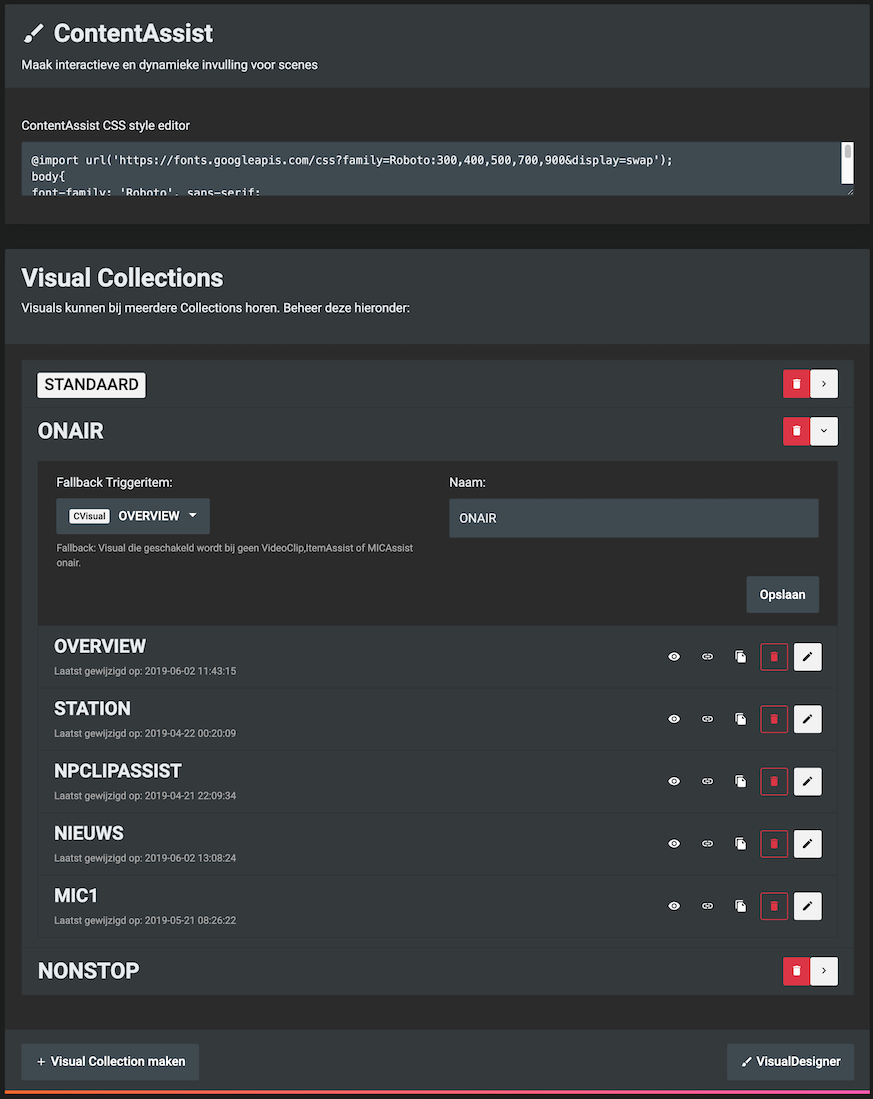873x1099 pixels.
Task: Click the STATION visual title
Action: [92, 709]
